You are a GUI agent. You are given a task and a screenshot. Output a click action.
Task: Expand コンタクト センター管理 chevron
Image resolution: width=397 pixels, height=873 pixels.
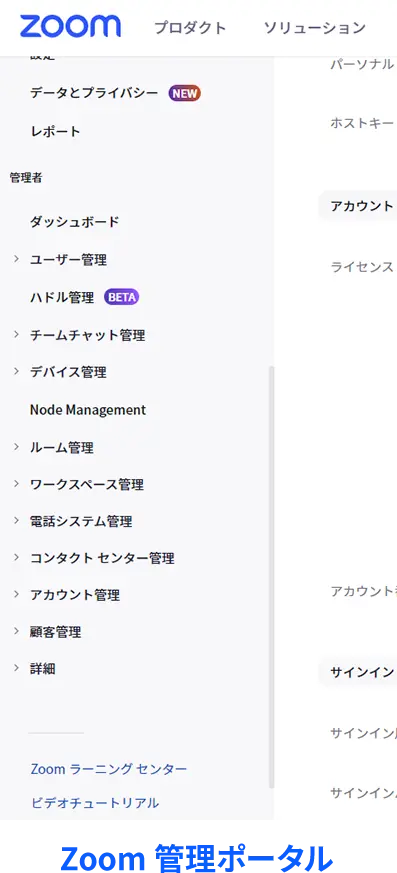[x=16, y=557]
